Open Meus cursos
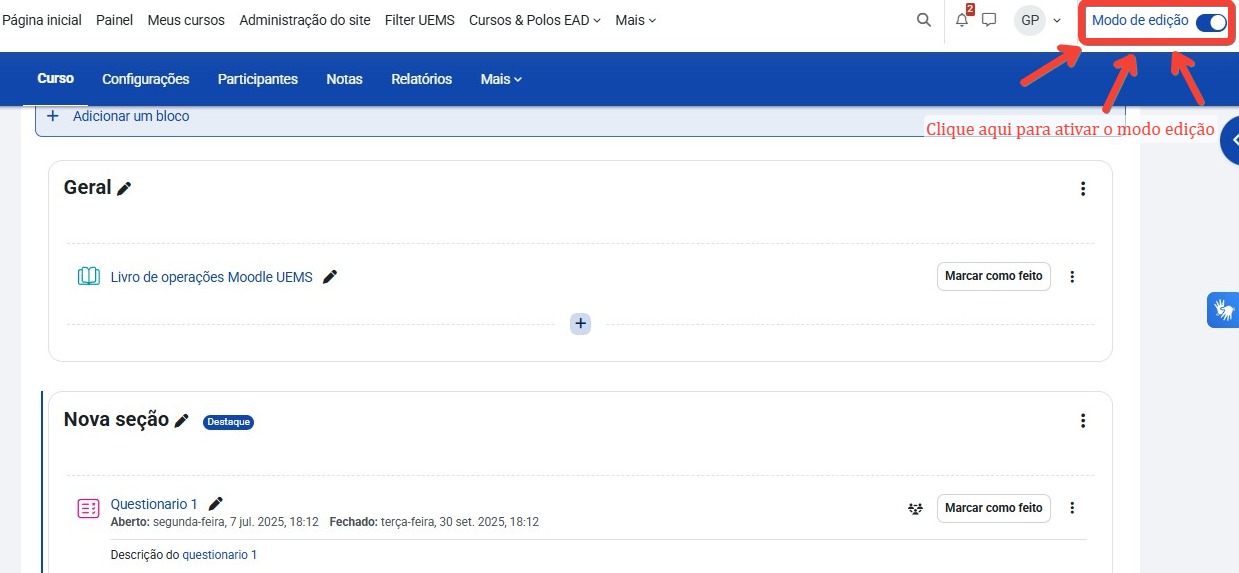 point(186,20)
